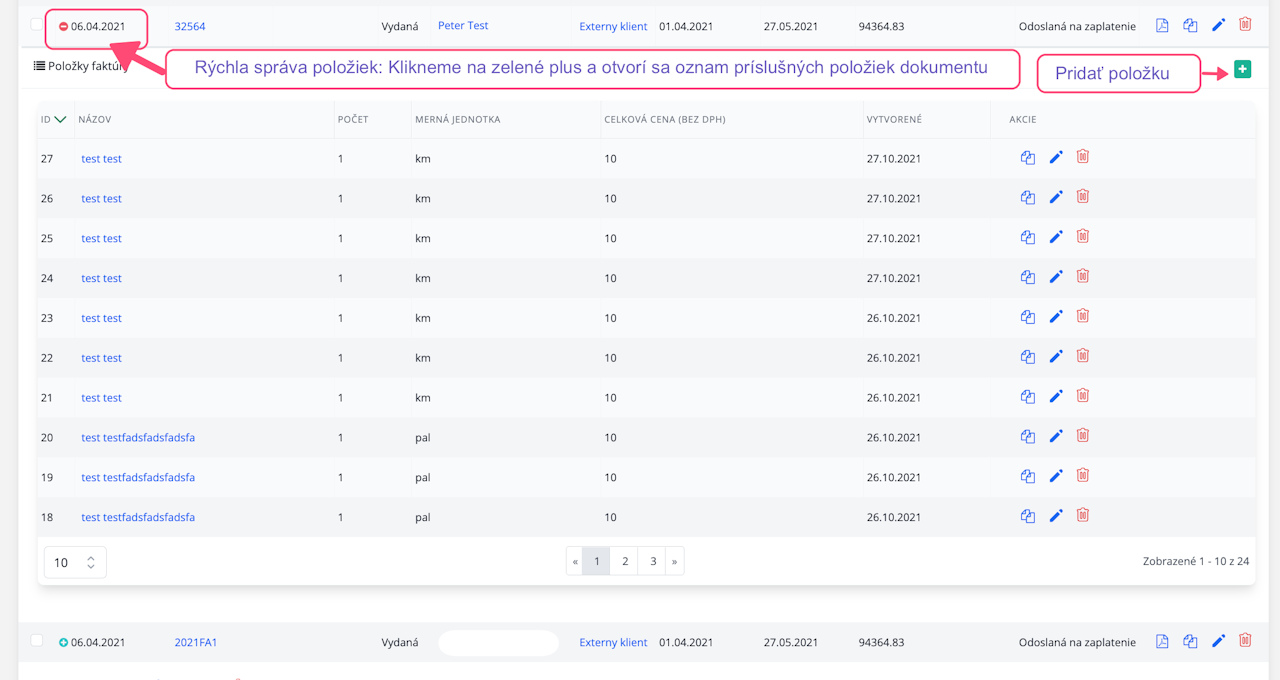Copy item row with ID 27
This screenshot has width=1280, height=680.
coord(1027,158)
